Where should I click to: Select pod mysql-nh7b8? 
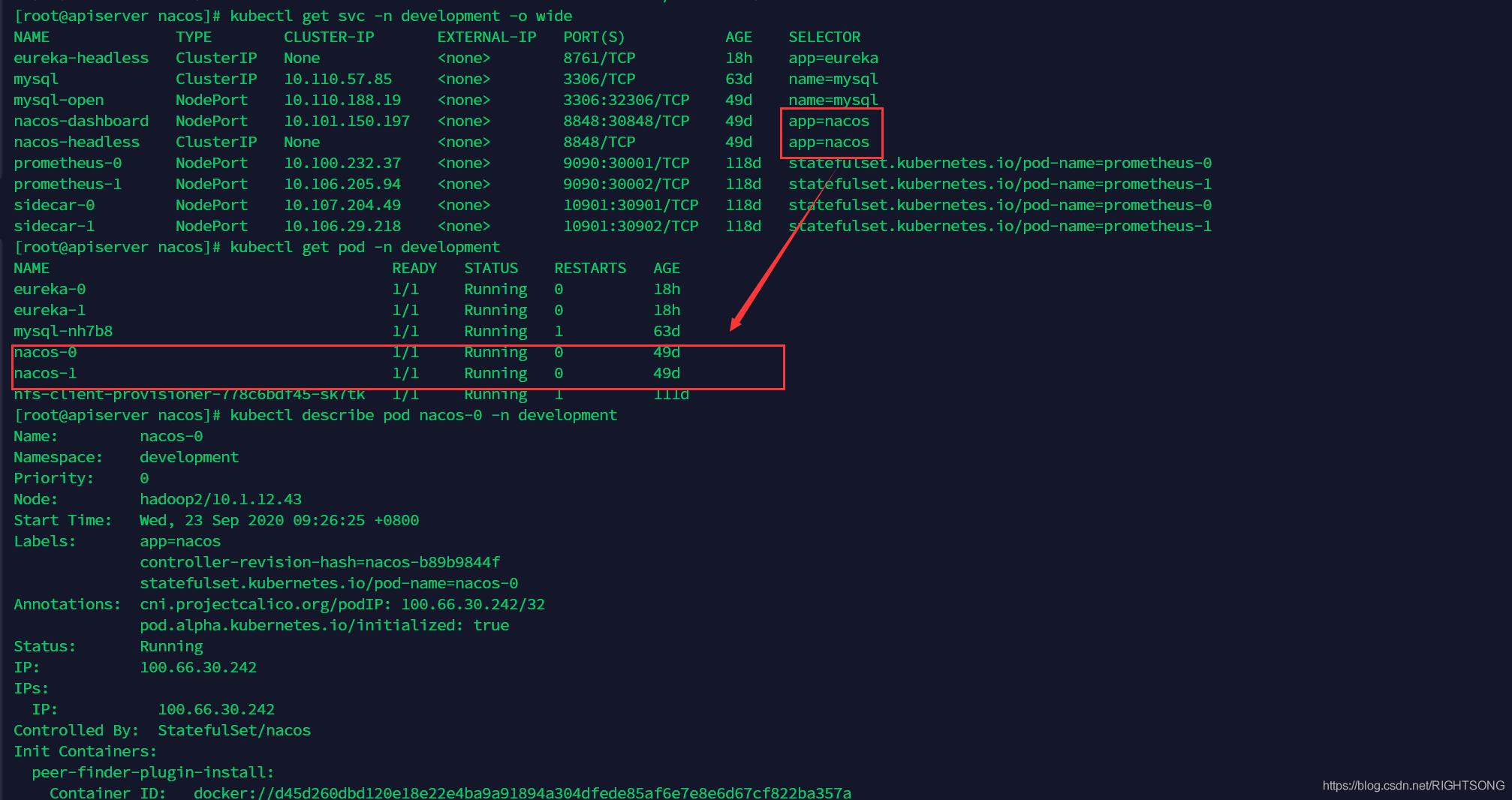tap(63, 331)
